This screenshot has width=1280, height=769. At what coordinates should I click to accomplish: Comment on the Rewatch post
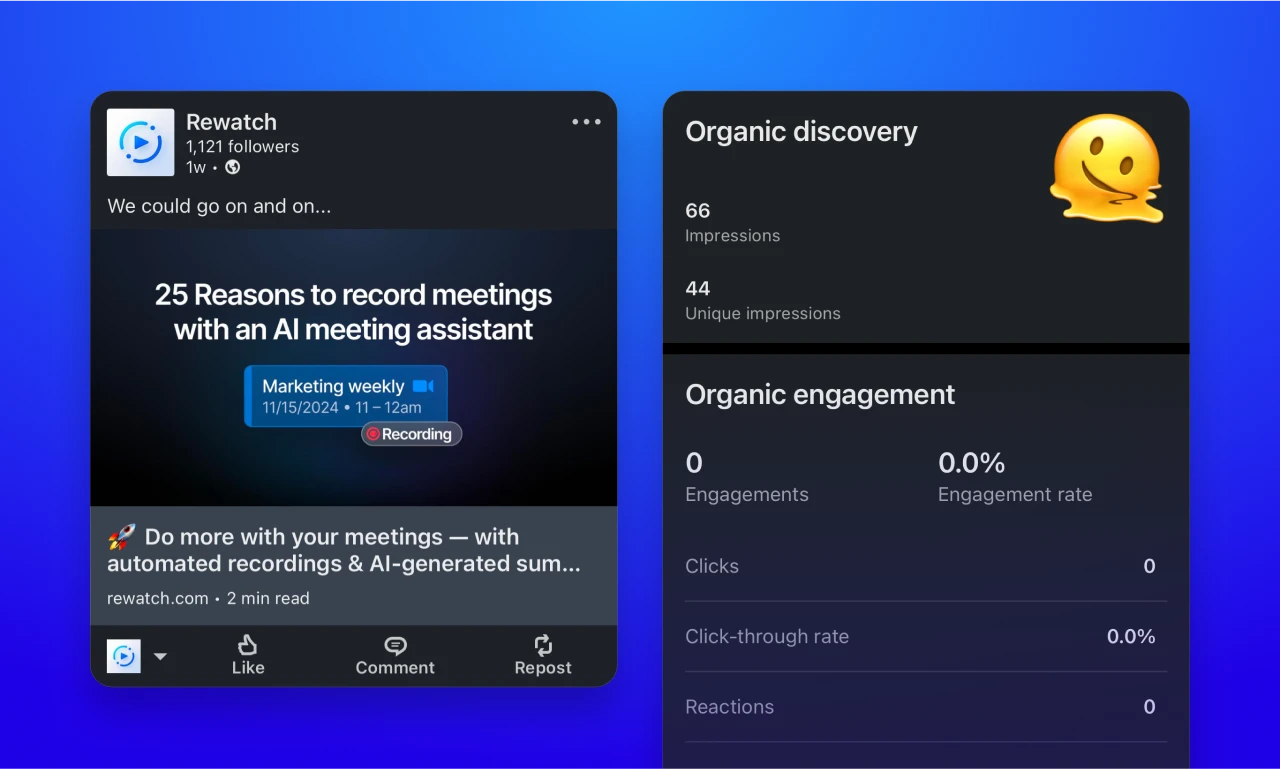(x=395, y=656)
